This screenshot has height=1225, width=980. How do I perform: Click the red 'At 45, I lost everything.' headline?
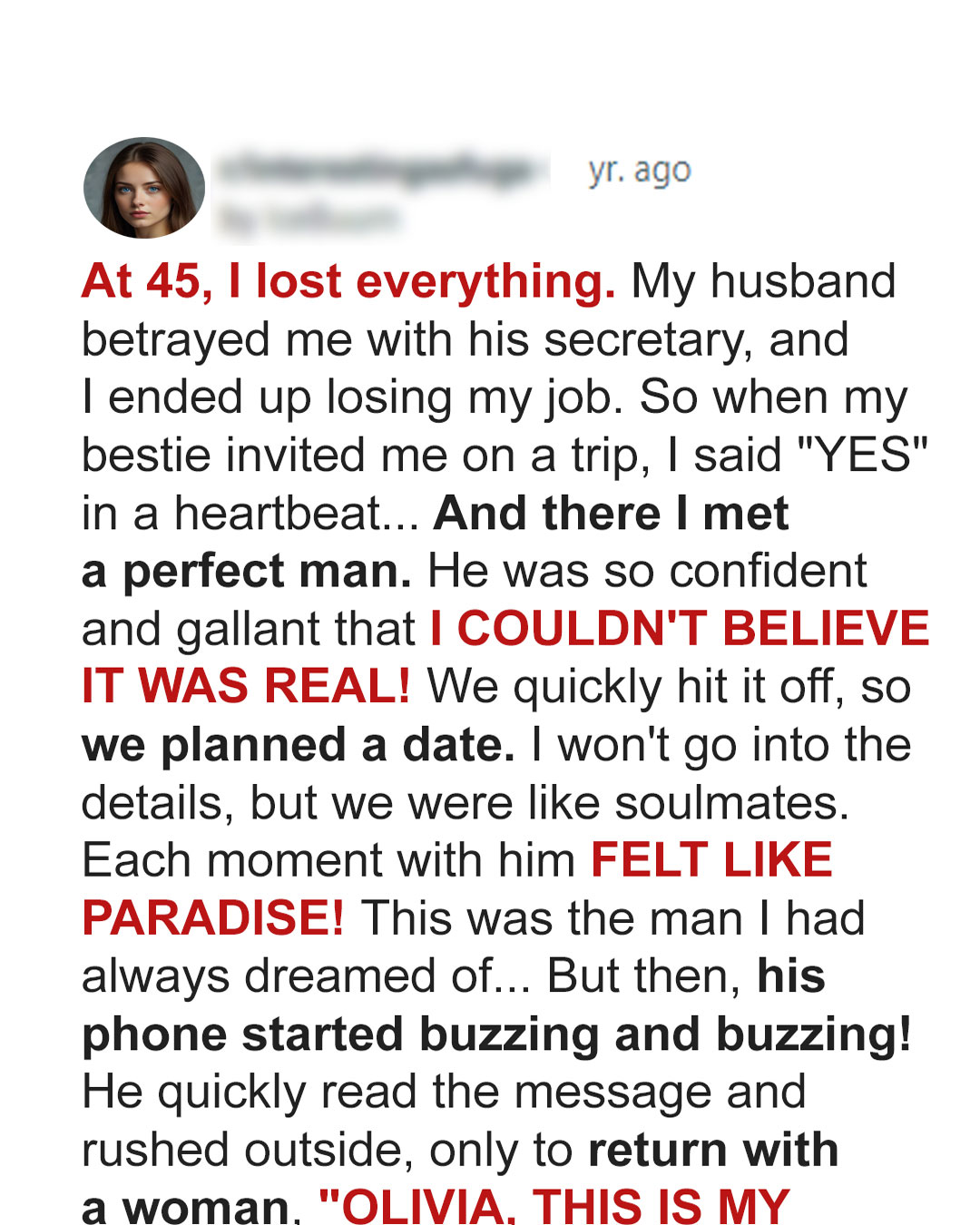pos(348,281)
